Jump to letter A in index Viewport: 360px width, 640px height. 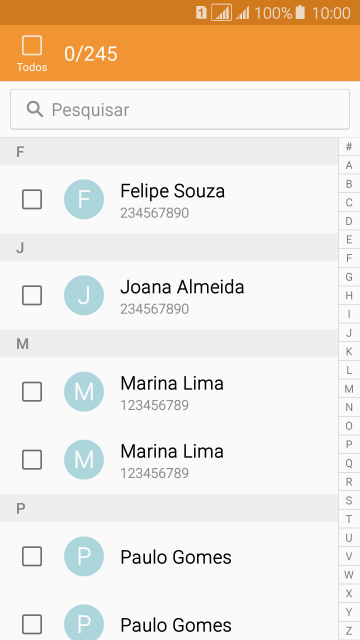pyautogui.click(x=349, y=165)
